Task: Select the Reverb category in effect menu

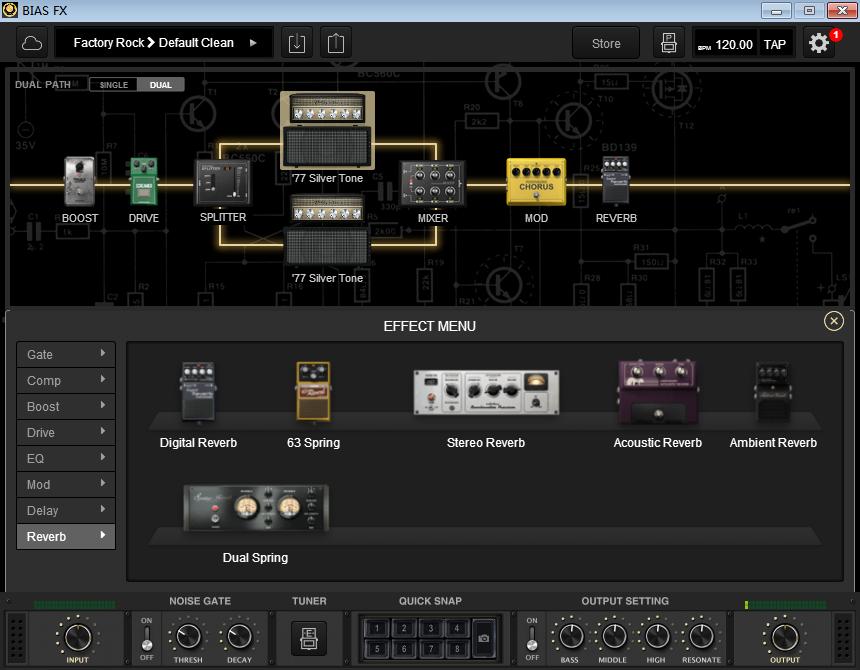Action: tap(65, 536)
